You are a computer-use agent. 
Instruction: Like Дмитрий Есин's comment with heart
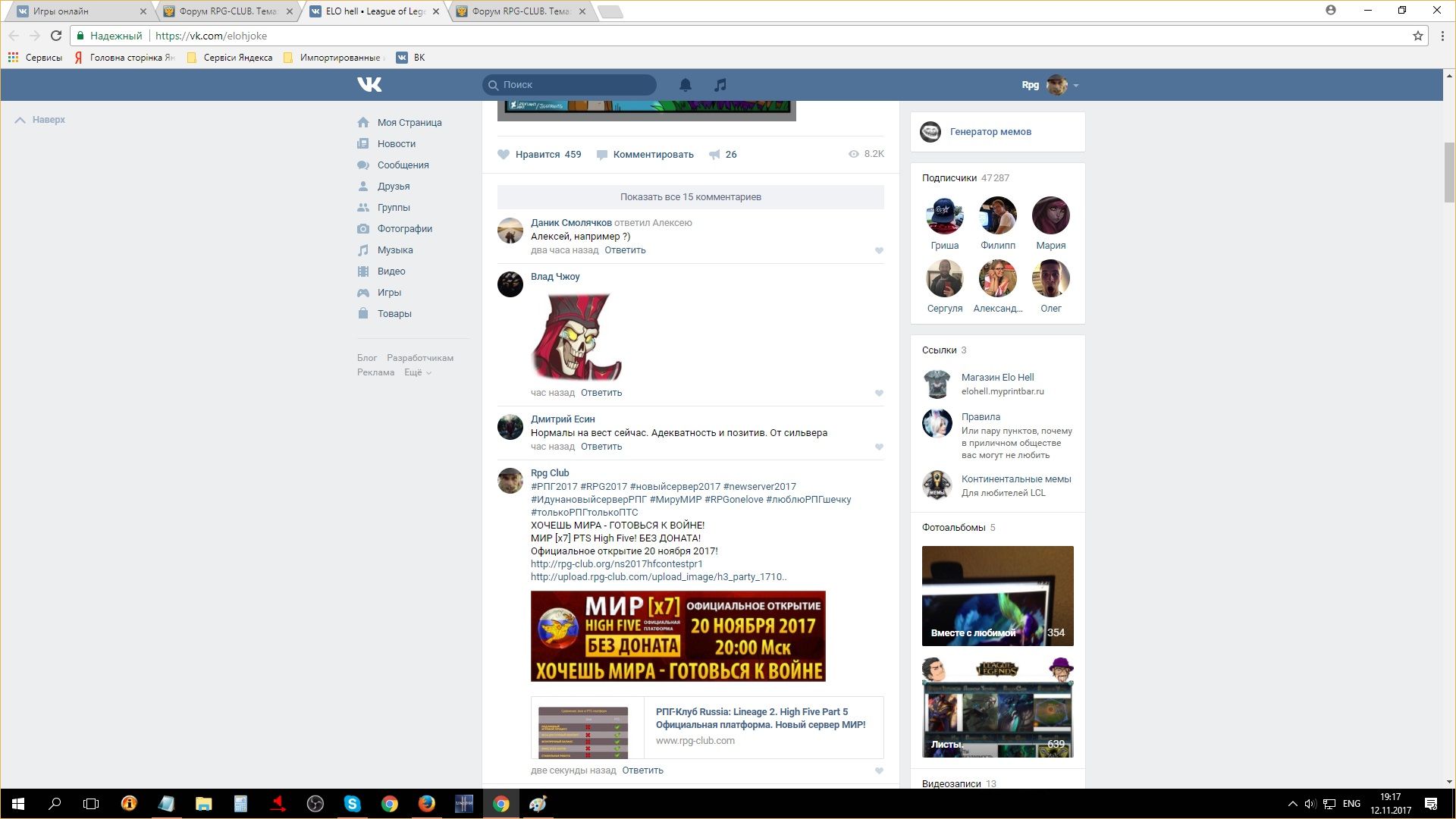(879, 447)
